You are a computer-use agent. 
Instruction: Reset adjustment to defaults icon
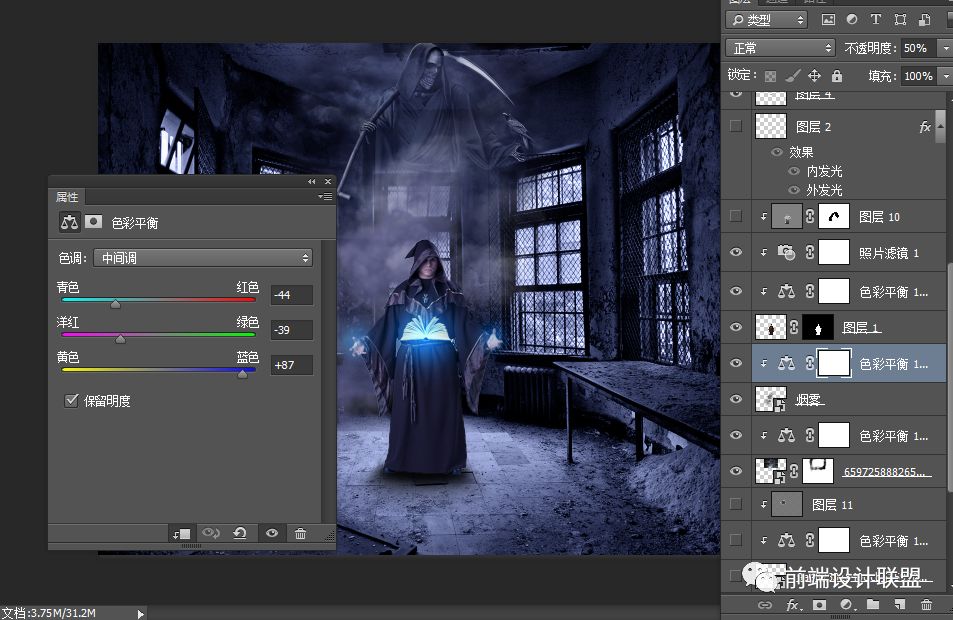click(239, 533)
